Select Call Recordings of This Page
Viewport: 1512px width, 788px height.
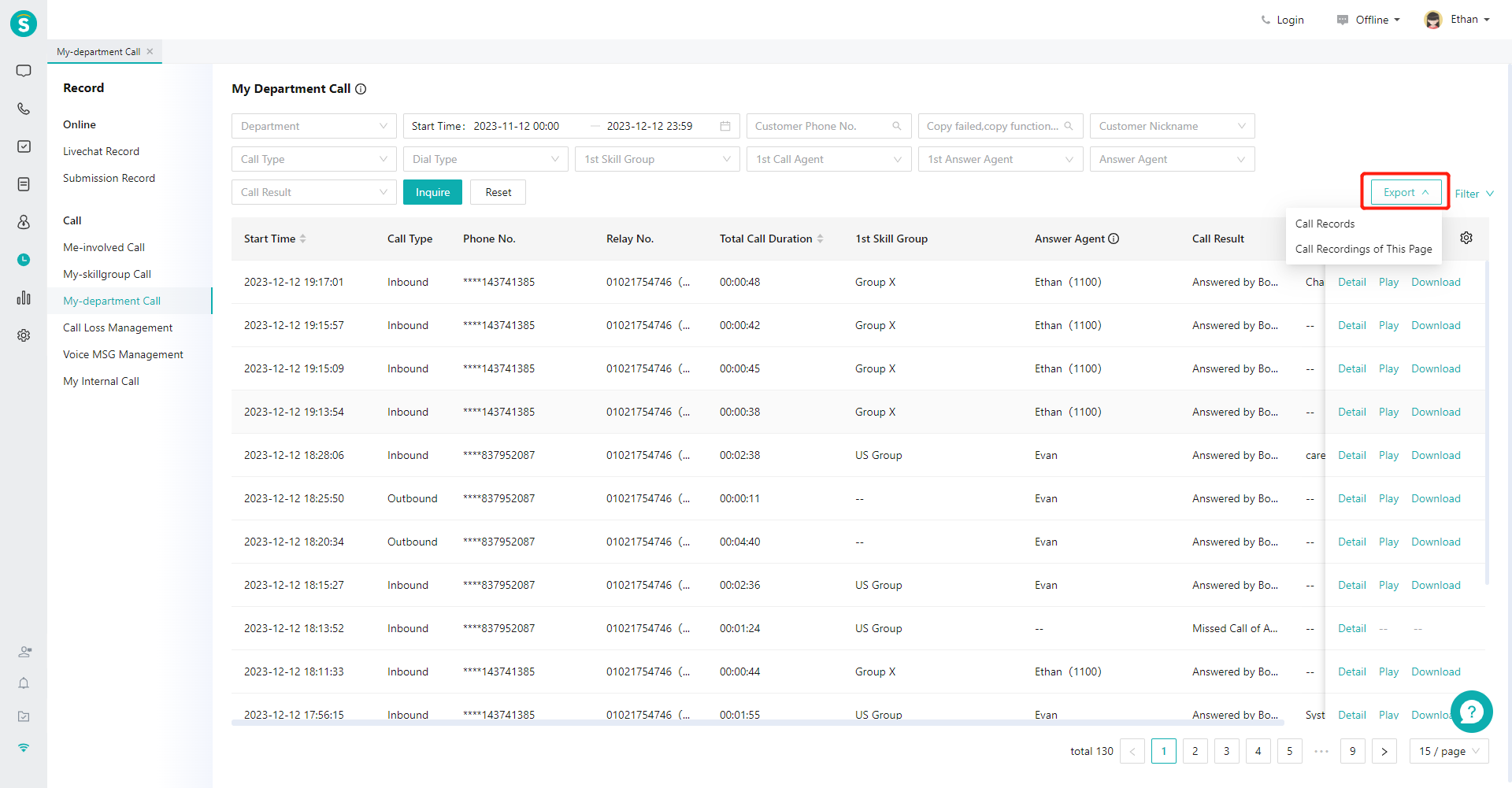tap(1363, 249)
